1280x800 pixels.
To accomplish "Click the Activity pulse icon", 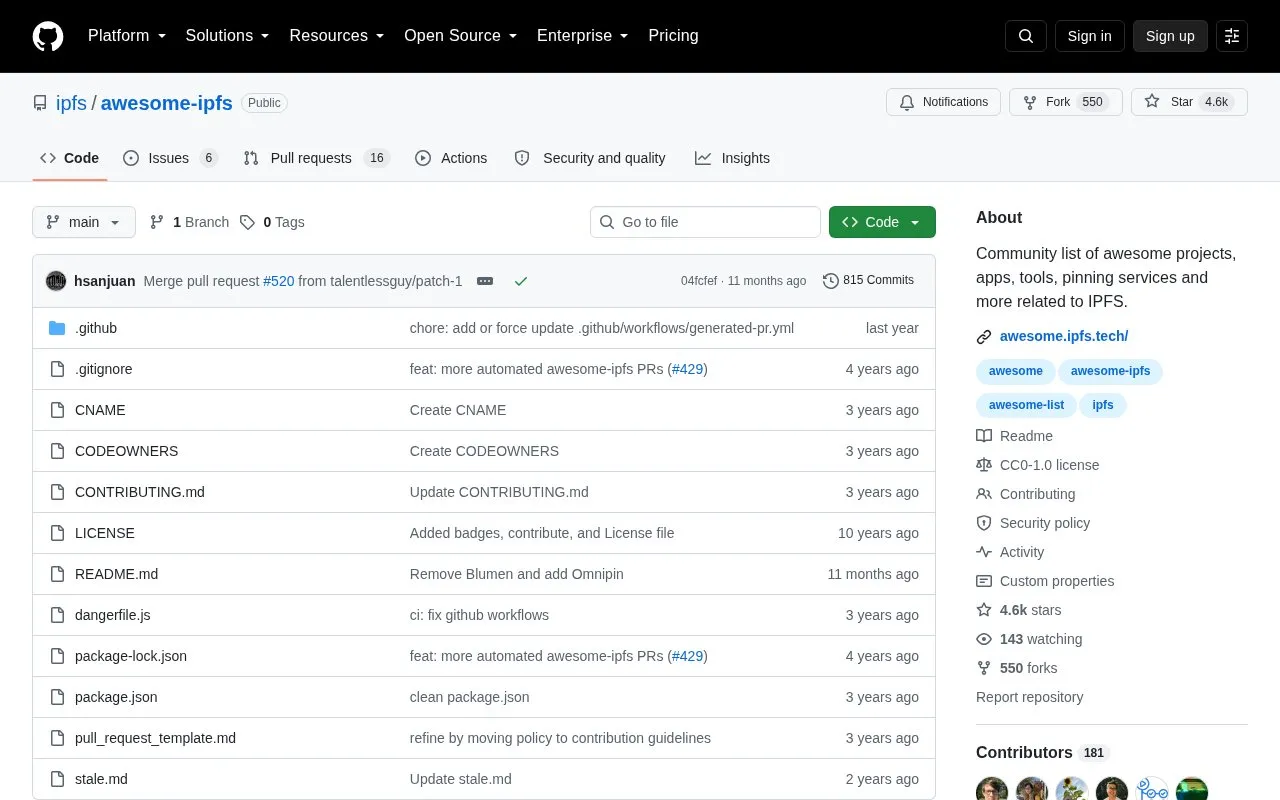I will coord(984,552).
